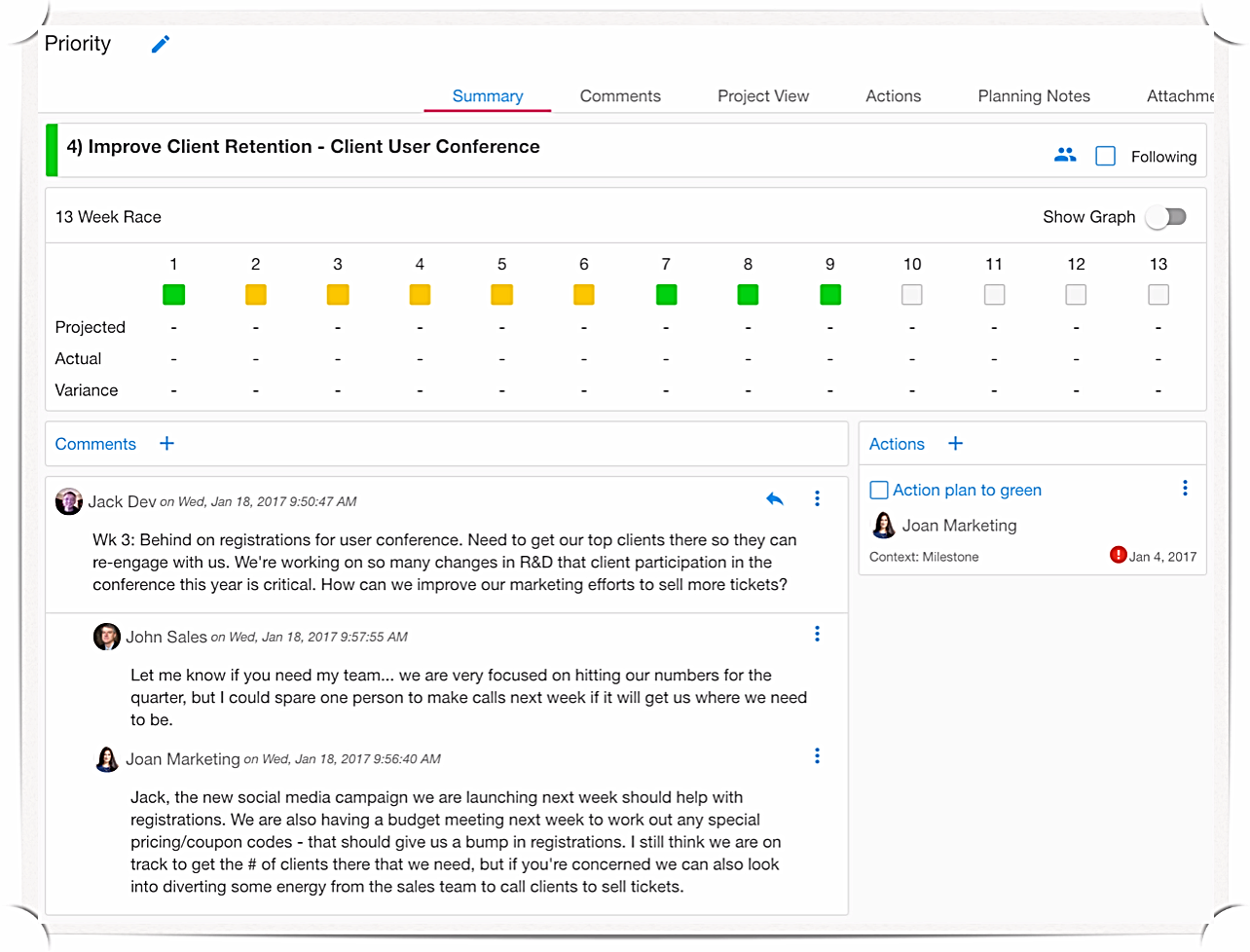1250x952 pixels.
Task: Select the yellow status square for week 5
Action: point(502,294)
